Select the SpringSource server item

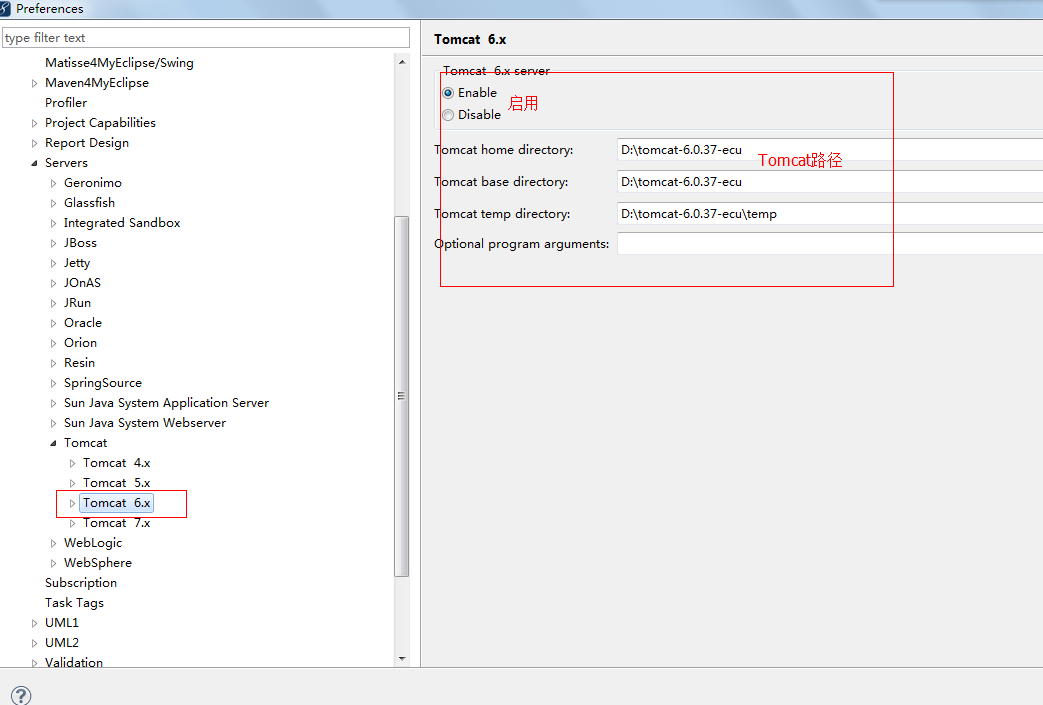pyautogui.click(x=102, y=382)
